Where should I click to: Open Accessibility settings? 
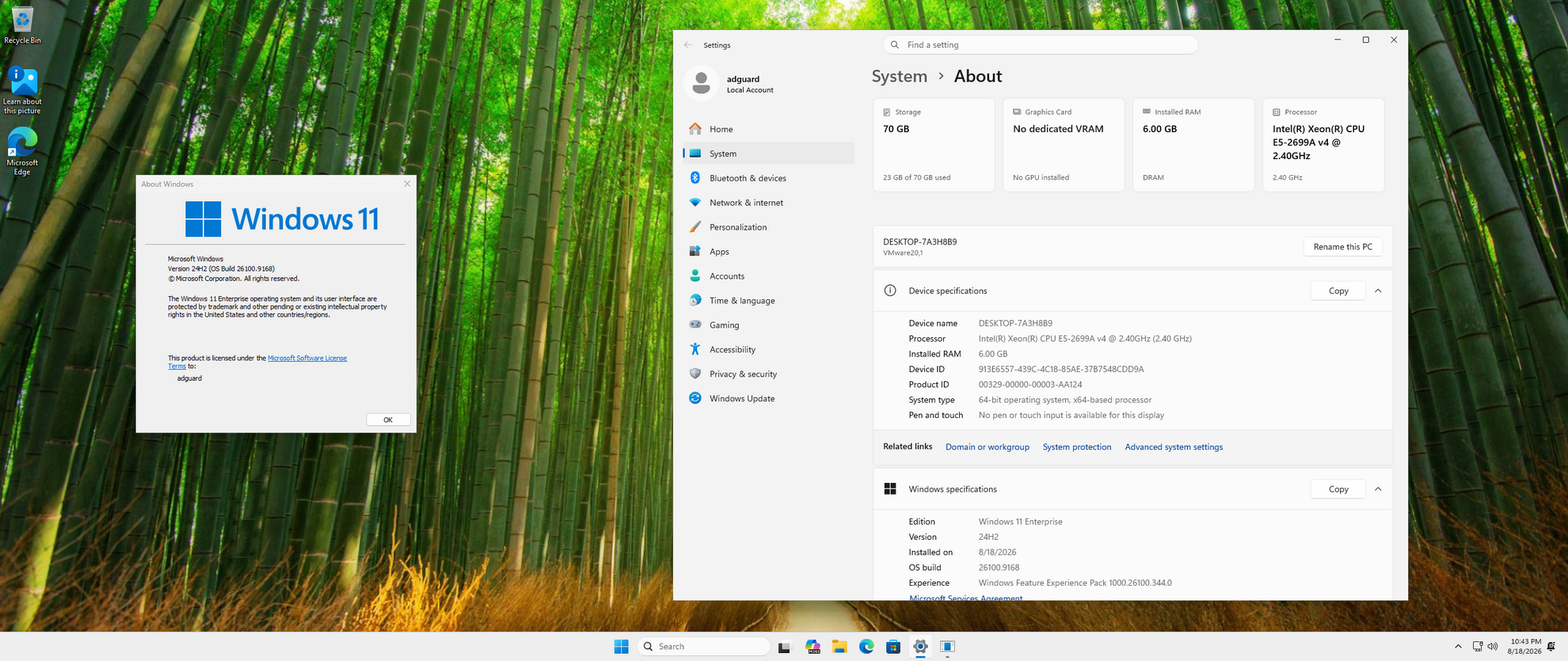[x=768, y=350]
